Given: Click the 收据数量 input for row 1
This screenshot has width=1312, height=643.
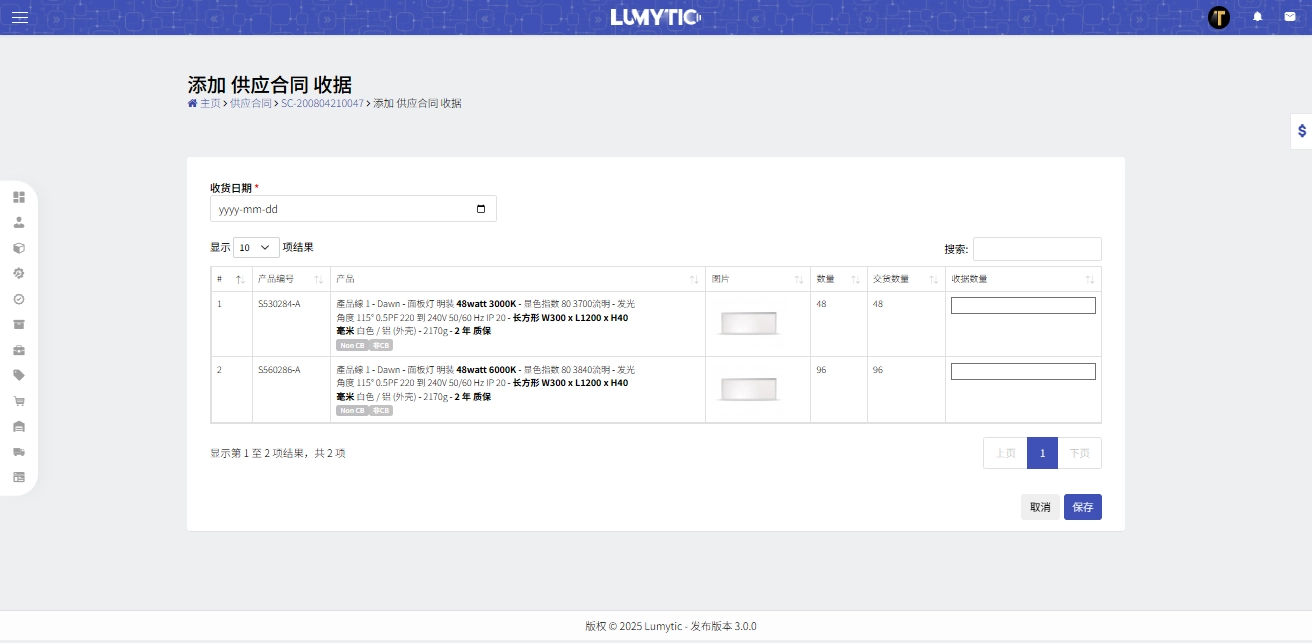Looking at the screenshot, I should click(x=1023, y=305).
